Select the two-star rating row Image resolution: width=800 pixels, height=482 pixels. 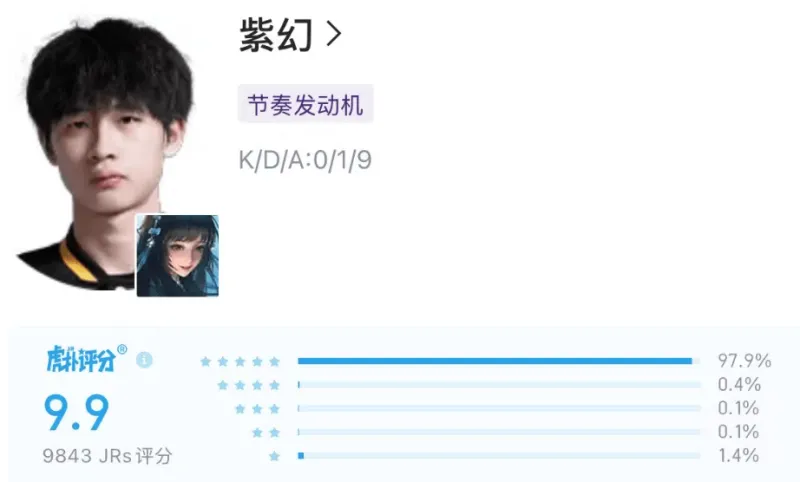485,432
